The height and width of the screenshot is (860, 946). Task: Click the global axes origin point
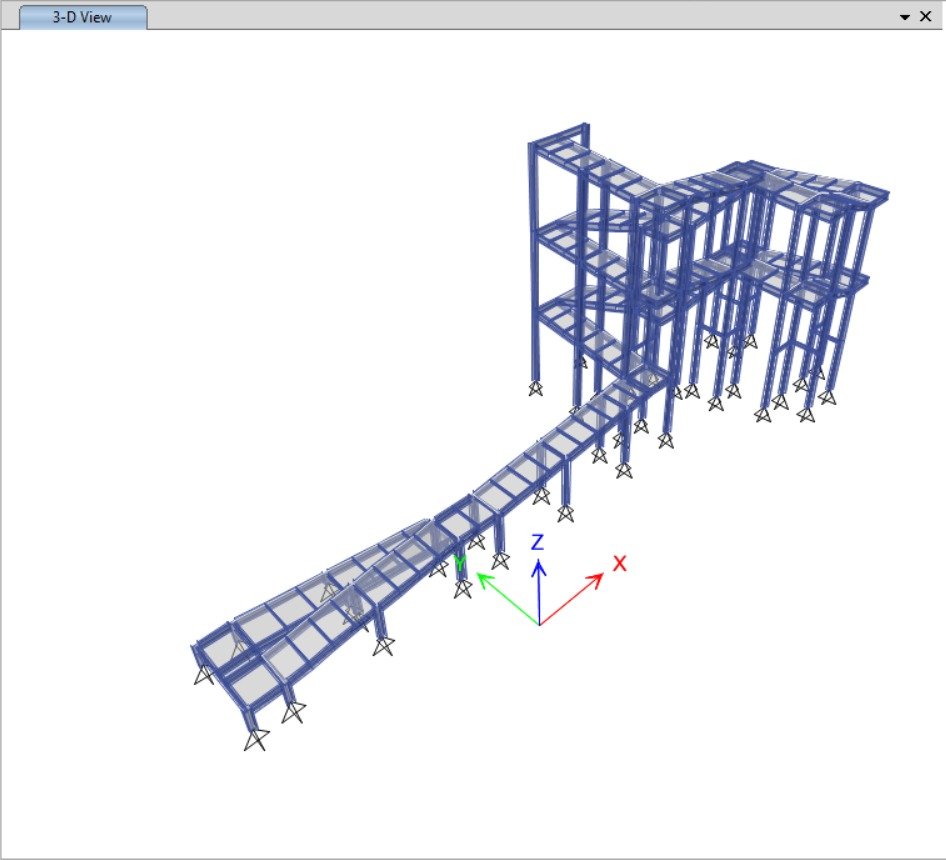pyautogui.click(x=539, y=625)
